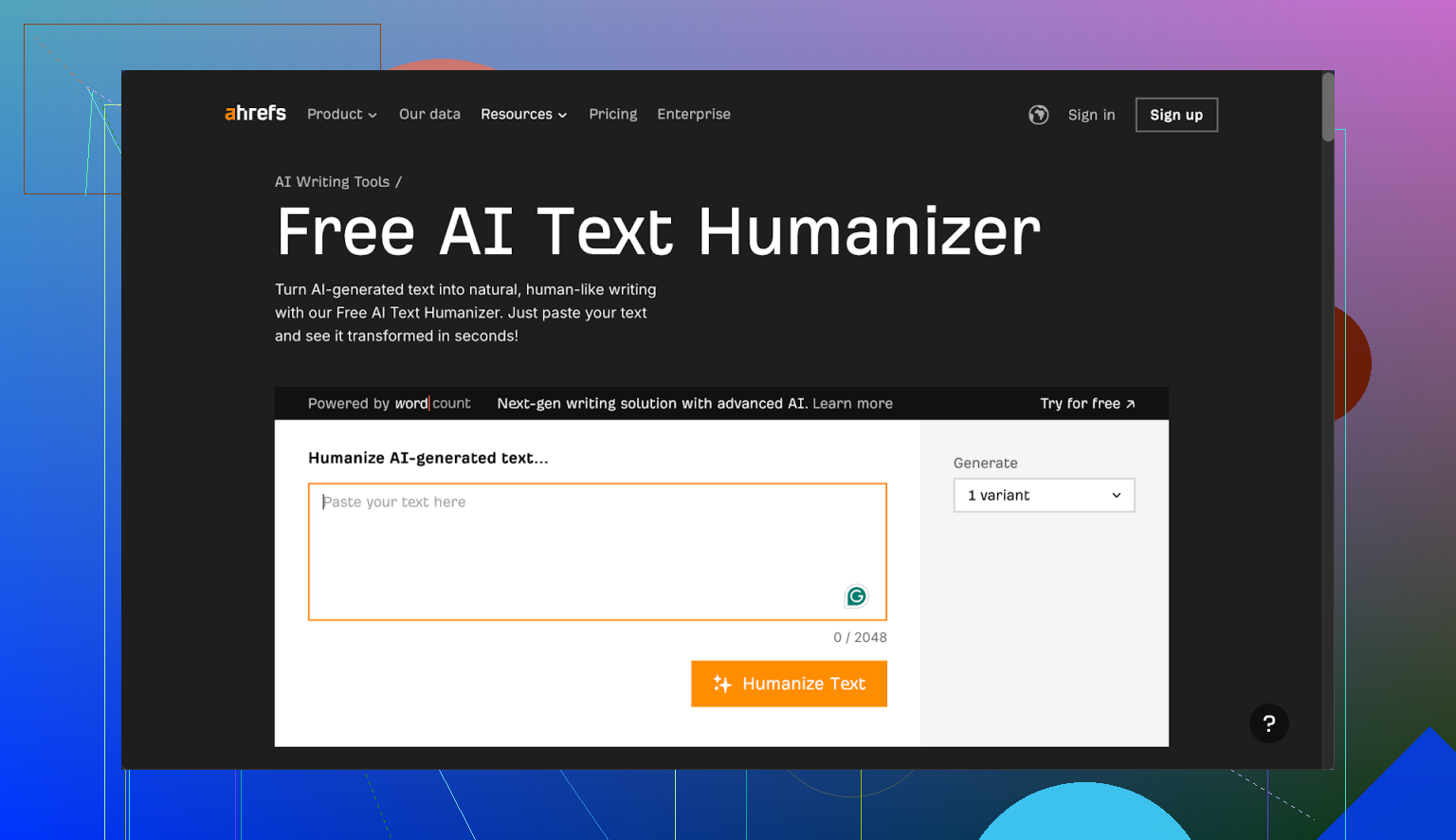This screenshot has height=840, width=1456.
Task: Open the Pricing page
Action: 612,115
